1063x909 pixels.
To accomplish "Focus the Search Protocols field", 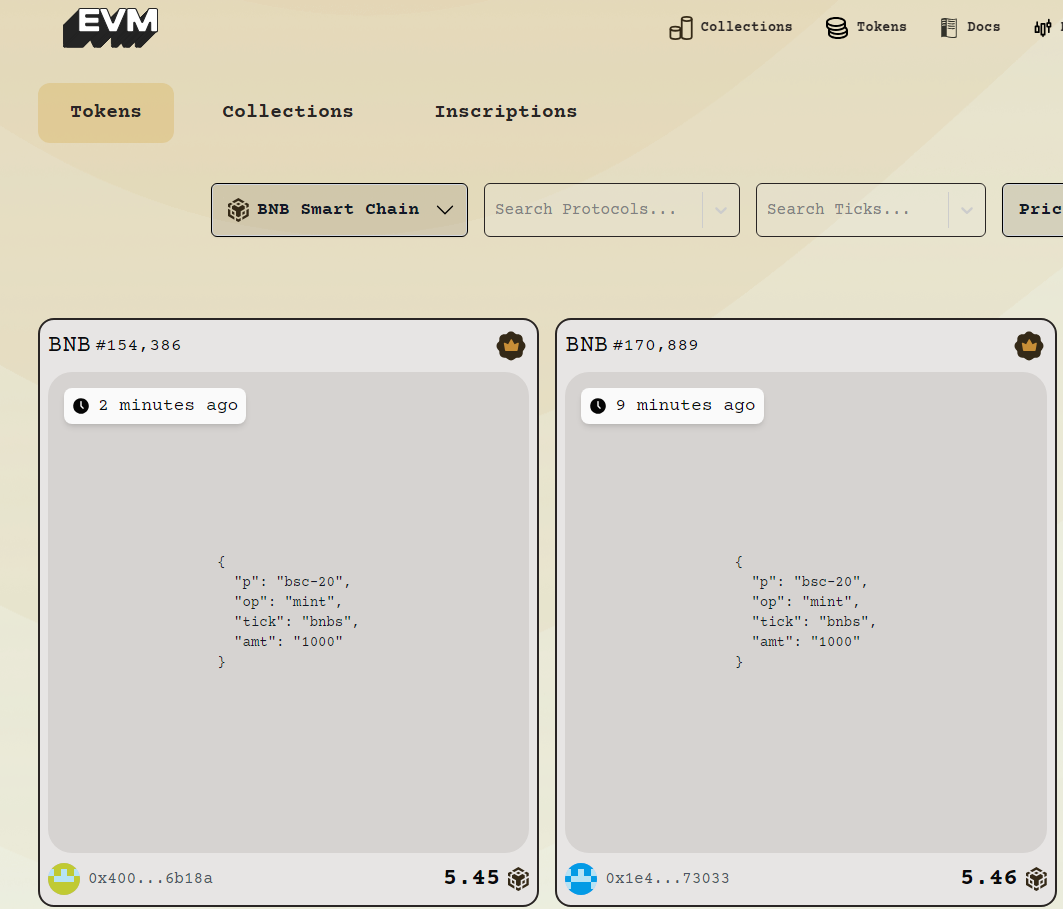I will [611, 209].
